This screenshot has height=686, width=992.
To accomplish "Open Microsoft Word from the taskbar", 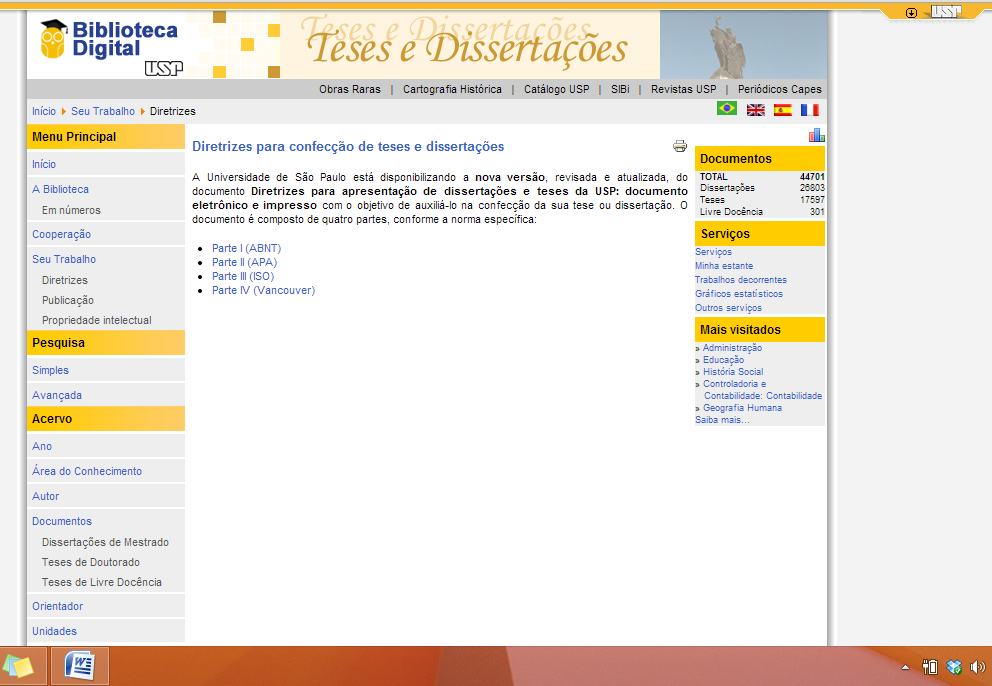I will pos(80,666).
